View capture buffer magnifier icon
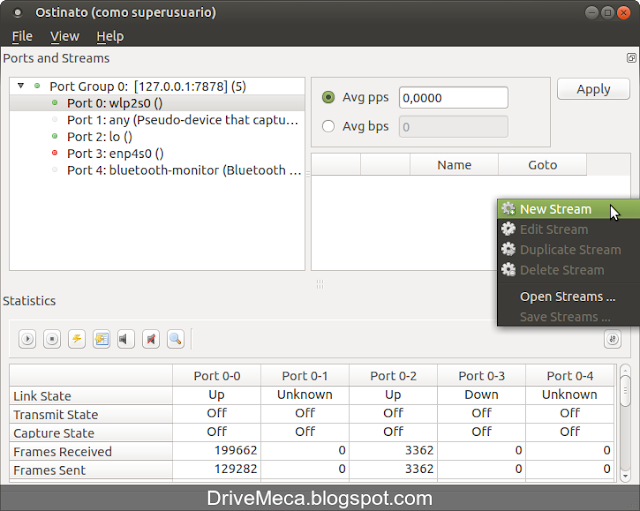The height and width of the screenshot is (511, 640). click(x=176, y=339)
